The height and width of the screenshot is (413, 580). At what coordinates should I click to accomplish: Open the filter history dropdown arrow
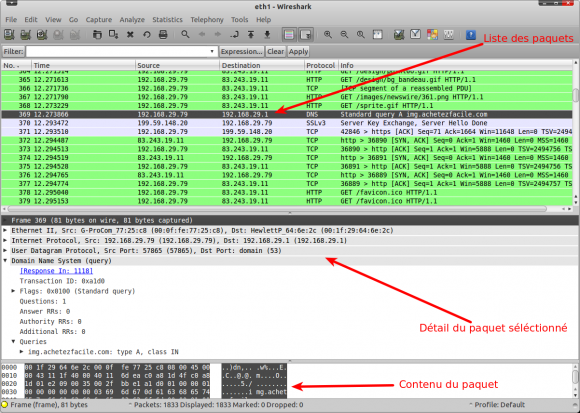click(x=212, y=51)
